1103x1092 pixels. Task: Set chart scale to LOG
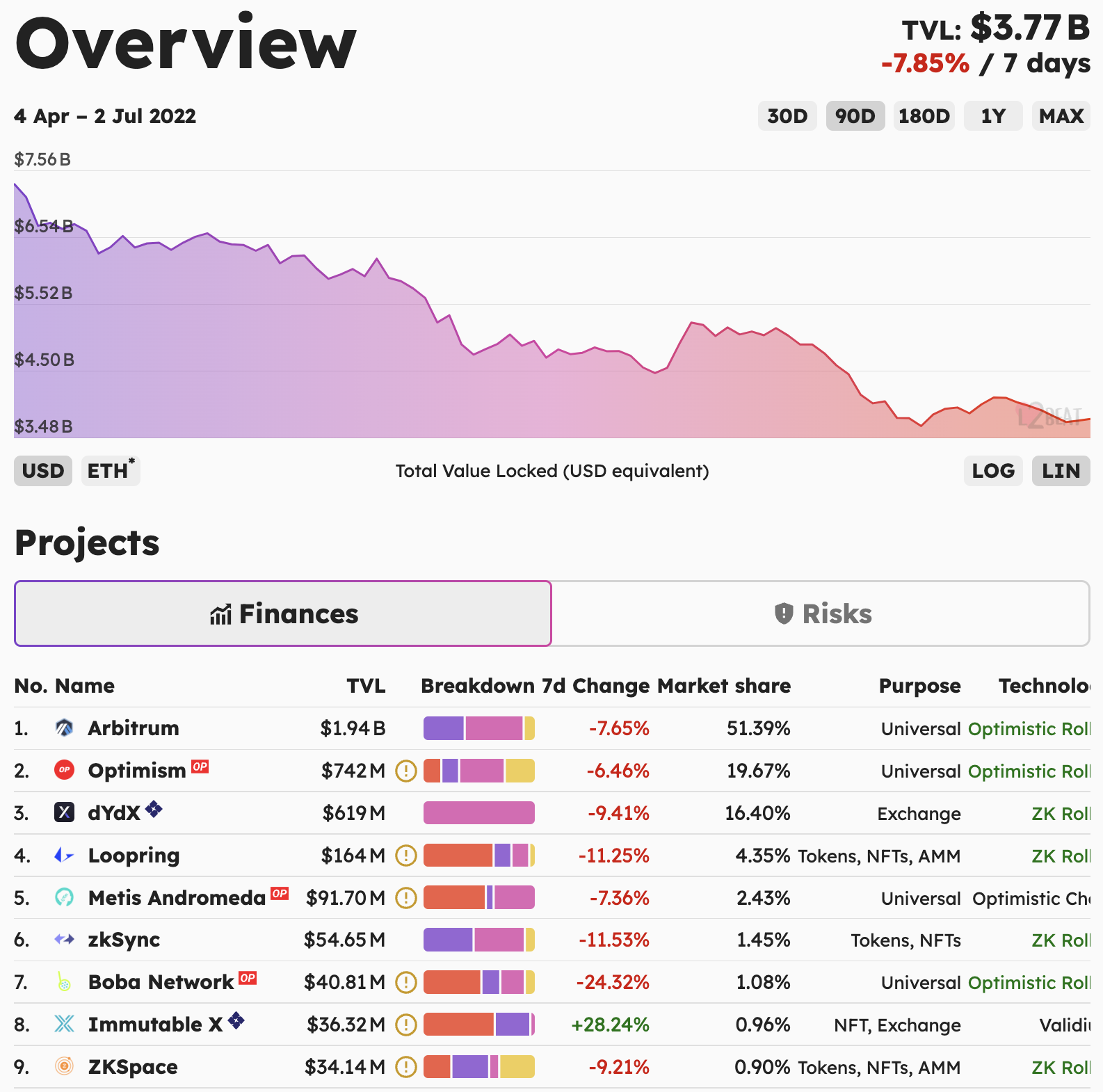click(x=993, y=471)
